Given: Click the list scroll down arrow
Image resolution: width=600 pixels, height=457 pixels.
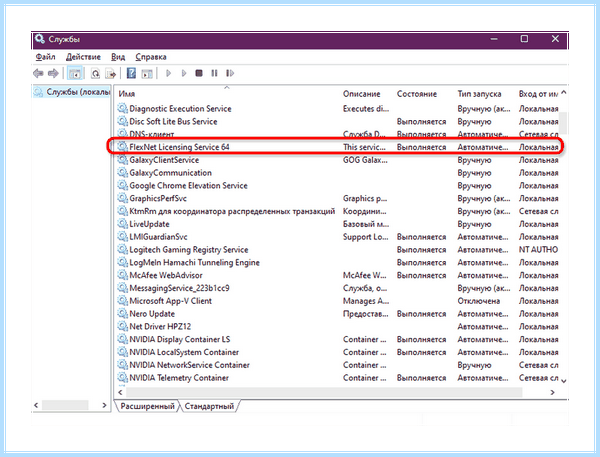Looking at the screenshot, I should (x=563, y=380).
